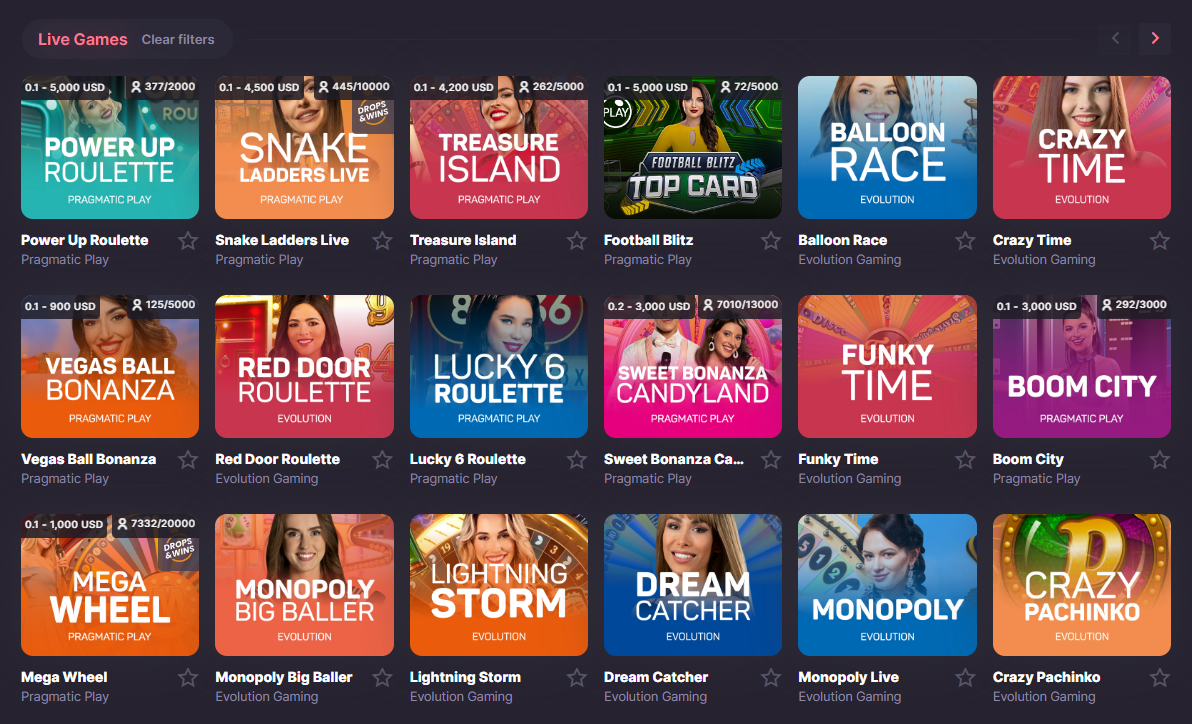Open Monopoly Big Baller game thumbnail
1192x724 pixels.
pyautogui.click(x=304, y=585)
